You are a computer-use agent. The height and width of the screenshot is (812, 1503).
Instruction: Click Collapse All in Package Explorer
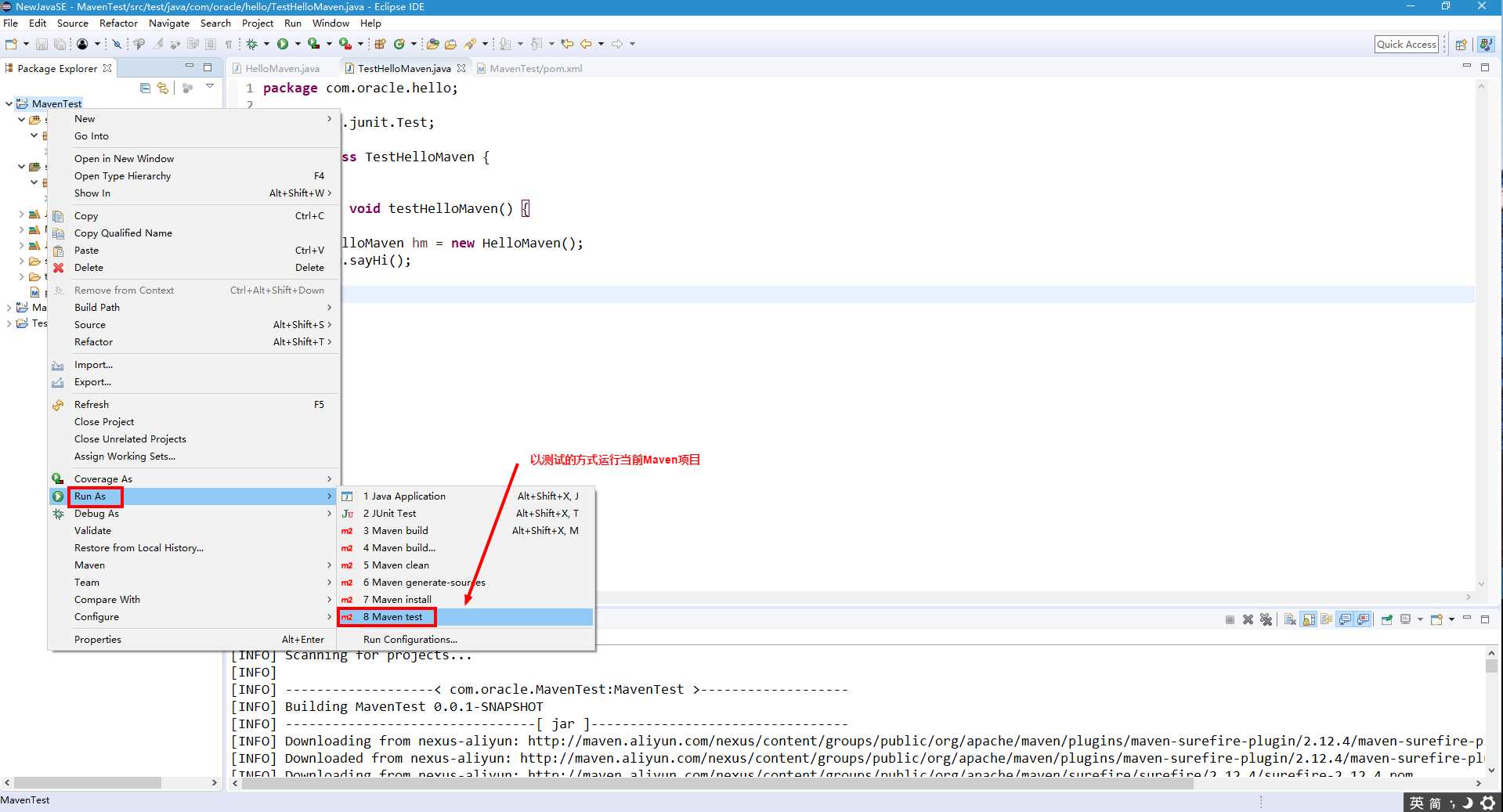point(145,88)
